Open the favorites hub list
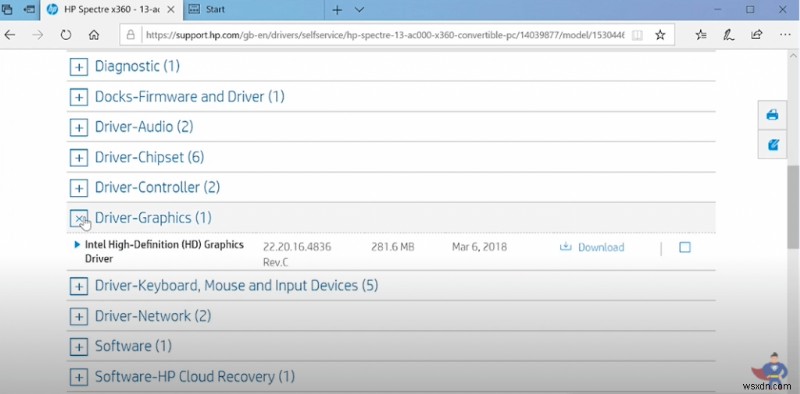Screen dimensions: 800x394 [x=701, y=35]
